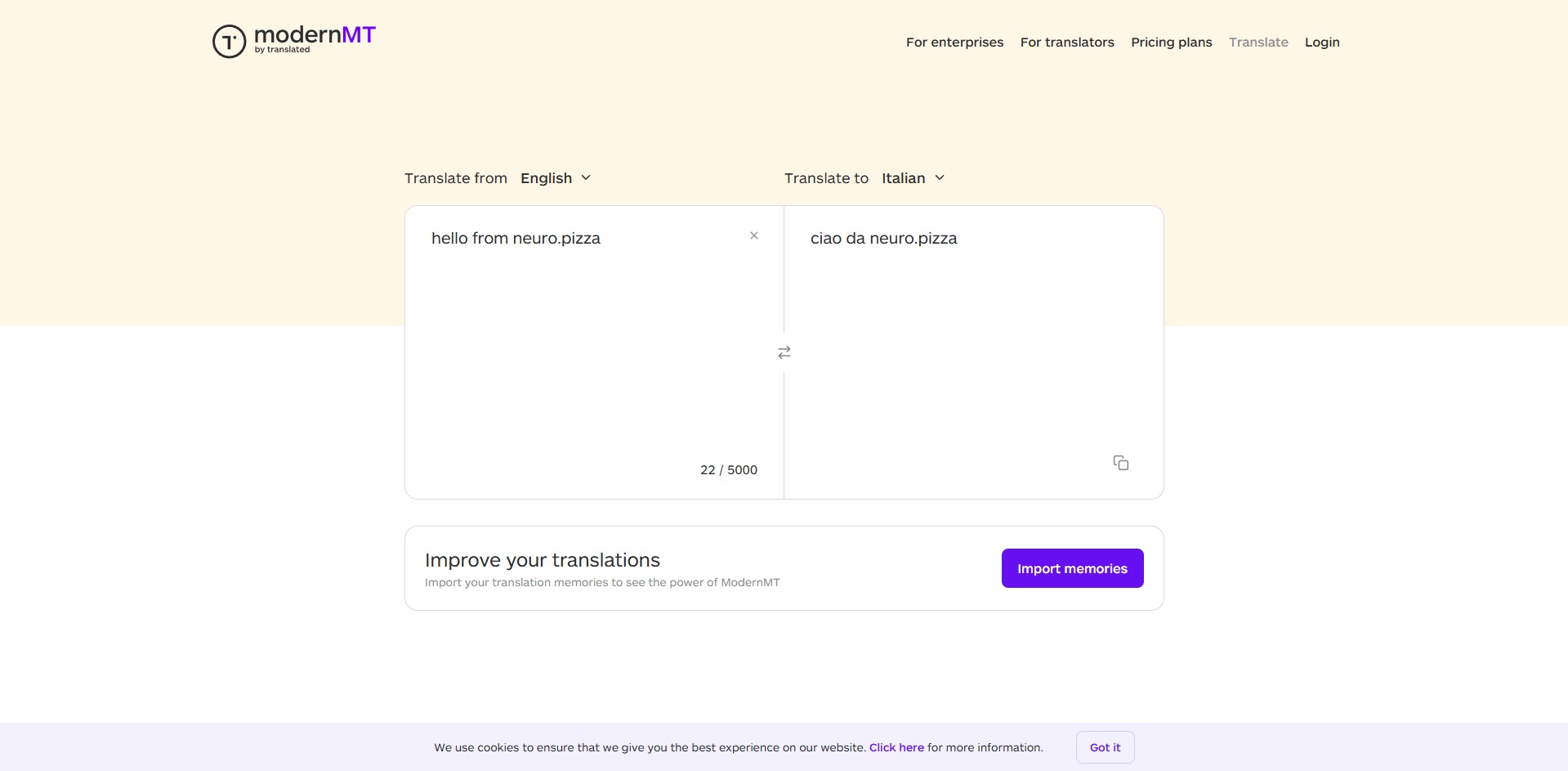Dismiss cookie notice with Got it
The image size is (1568, 771).
(1106, 747)
